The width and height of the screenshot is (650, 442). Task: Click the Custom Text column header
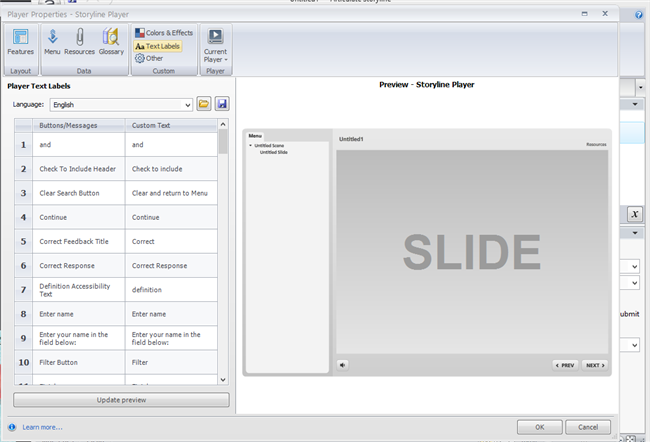coord(171,125)
